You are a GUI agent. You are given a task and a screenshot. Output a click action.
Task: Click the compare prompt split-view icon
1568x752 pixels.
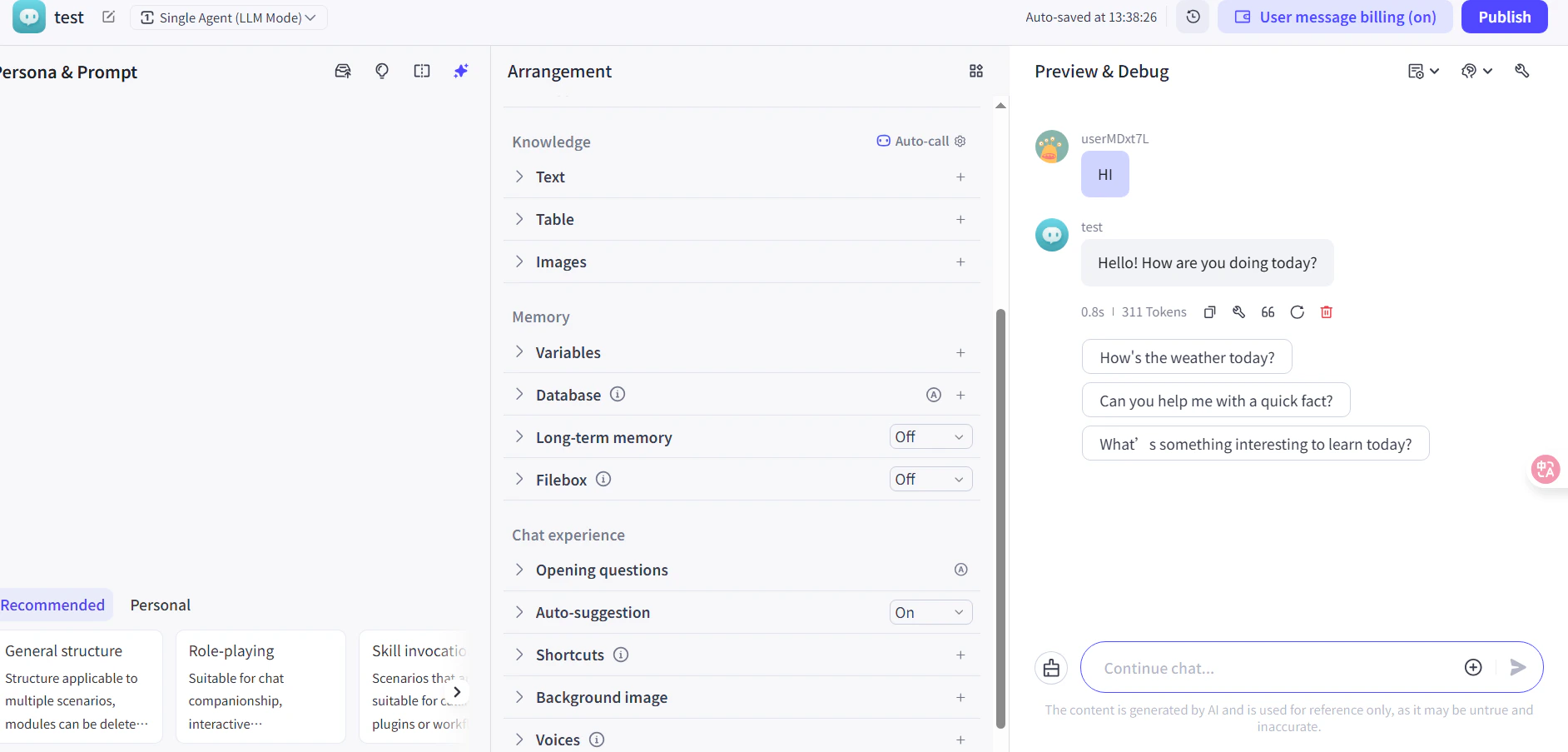(x=422, y=71)
